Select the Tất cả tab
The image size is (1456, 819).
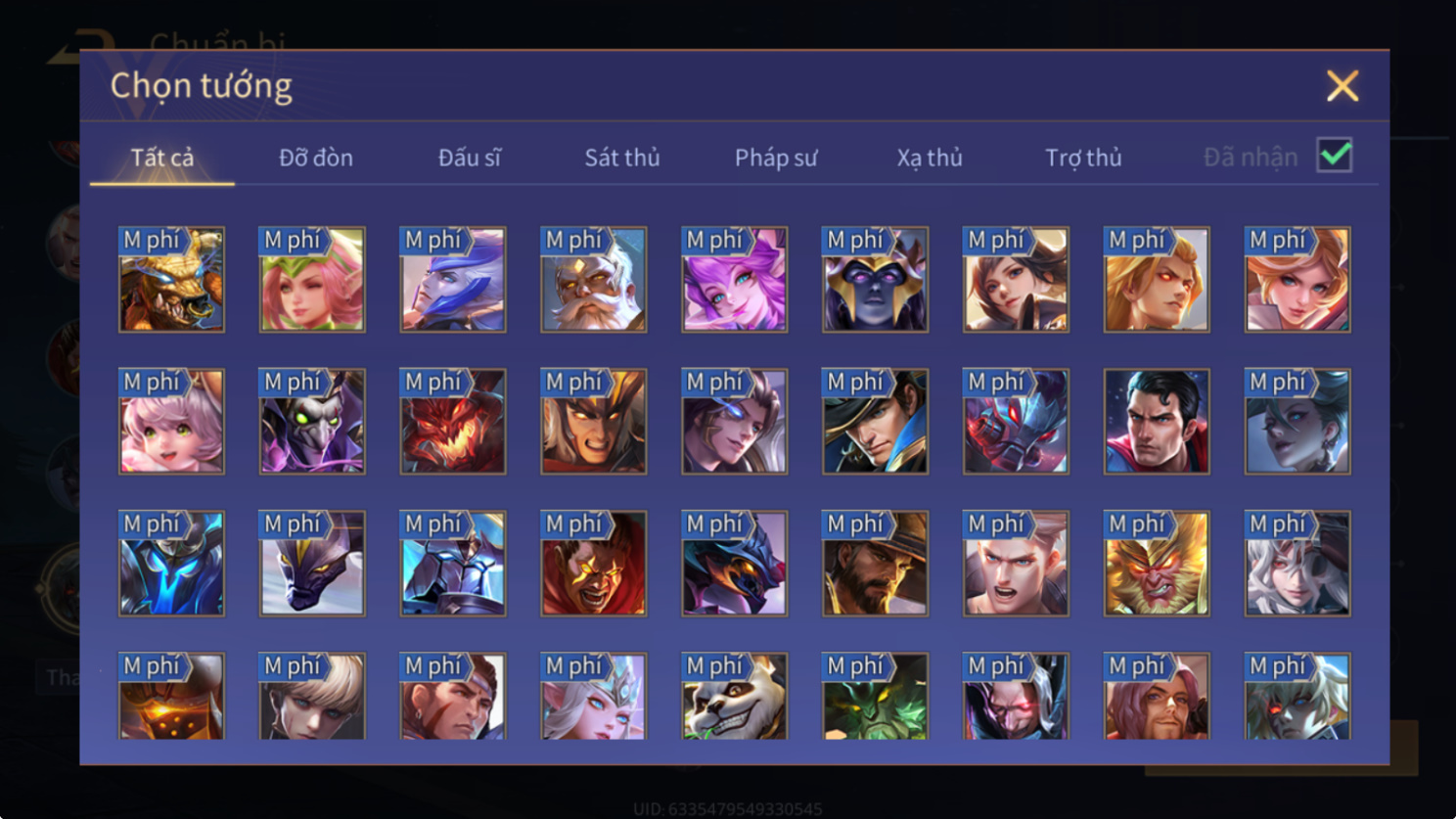coord(162,158)
